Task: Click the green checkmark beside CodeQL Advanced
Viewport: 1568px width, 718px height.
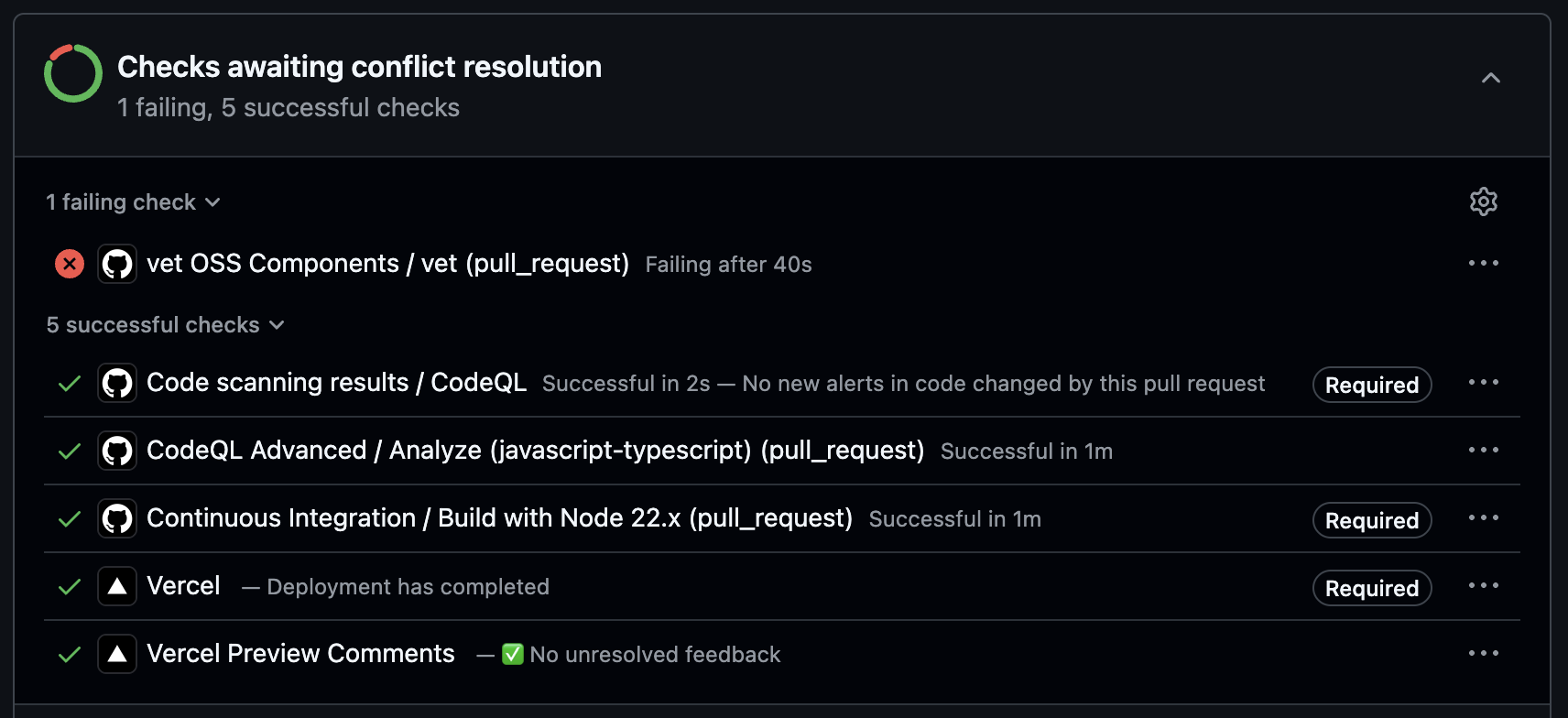Action: [70, 451]
